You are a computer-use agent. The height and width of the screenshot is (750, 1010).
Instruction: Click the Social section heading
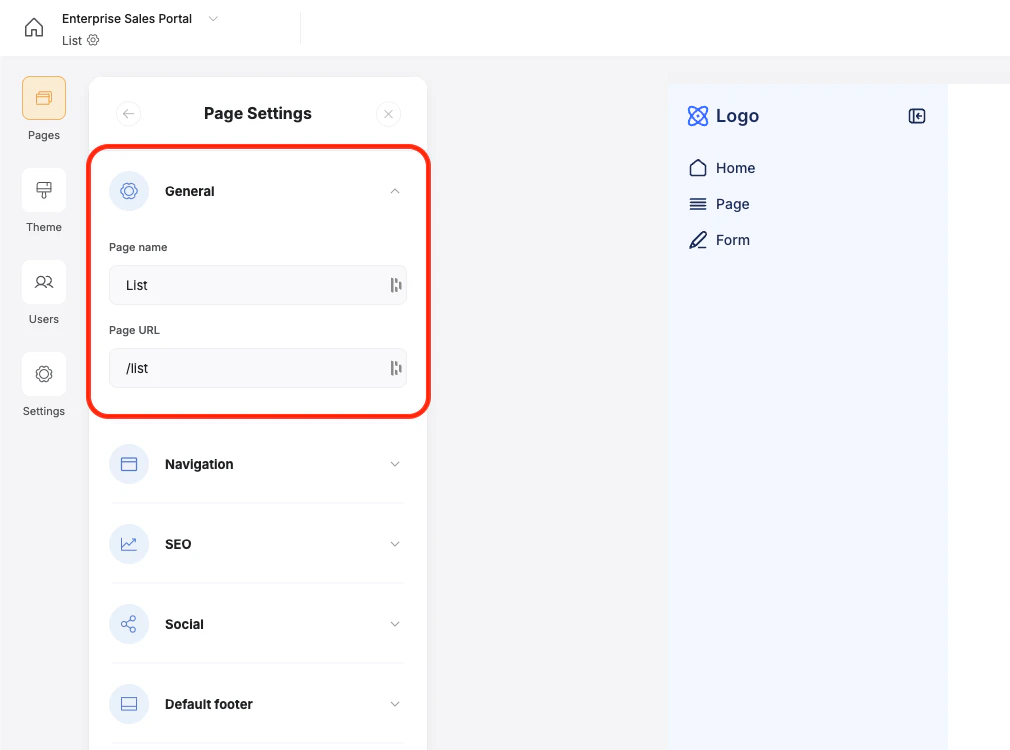184,624
